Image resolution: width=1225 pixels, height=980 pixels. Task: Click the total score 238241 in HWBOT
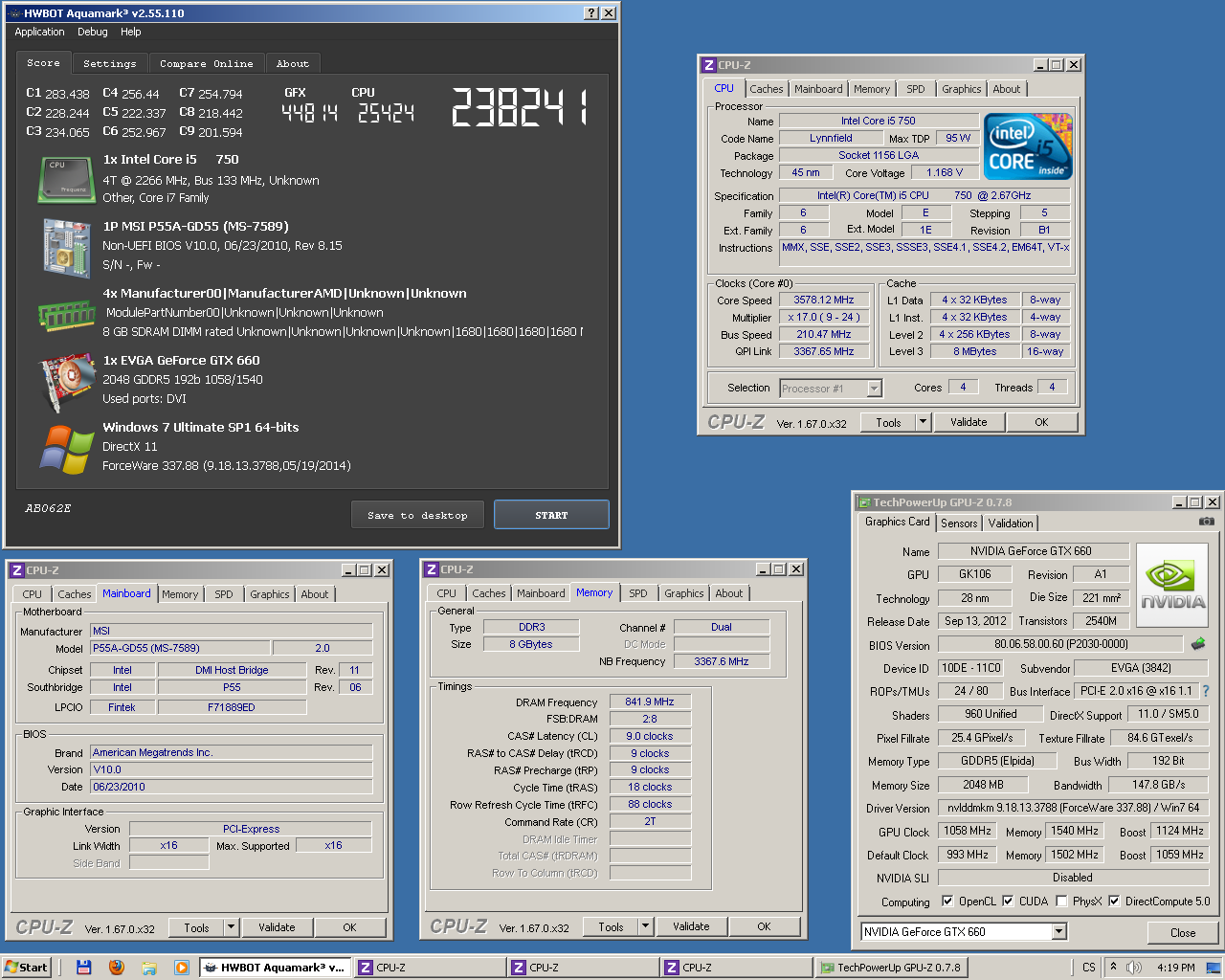pyautogui.click(x=519, y=107)
